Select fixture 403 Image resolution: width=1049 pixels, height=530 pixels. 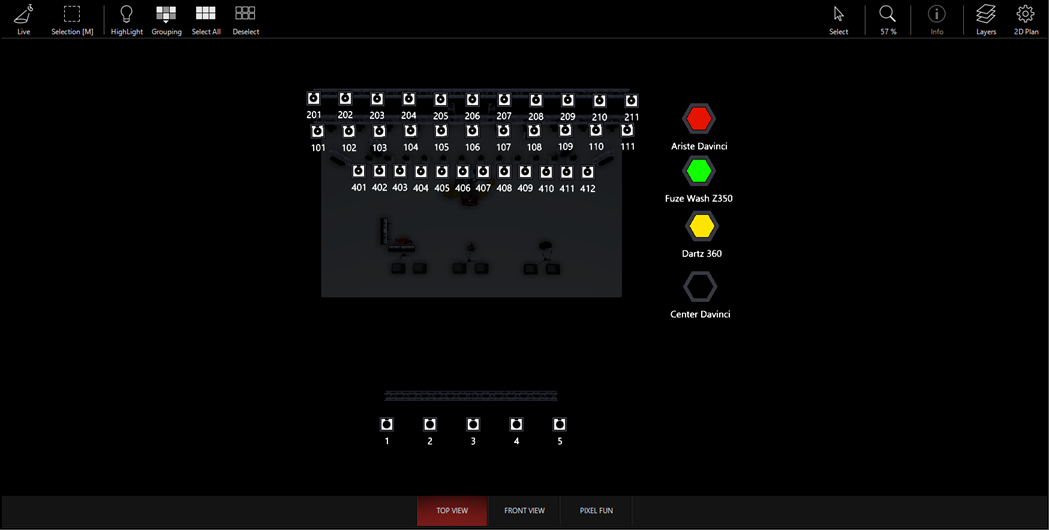coord(400,171)
